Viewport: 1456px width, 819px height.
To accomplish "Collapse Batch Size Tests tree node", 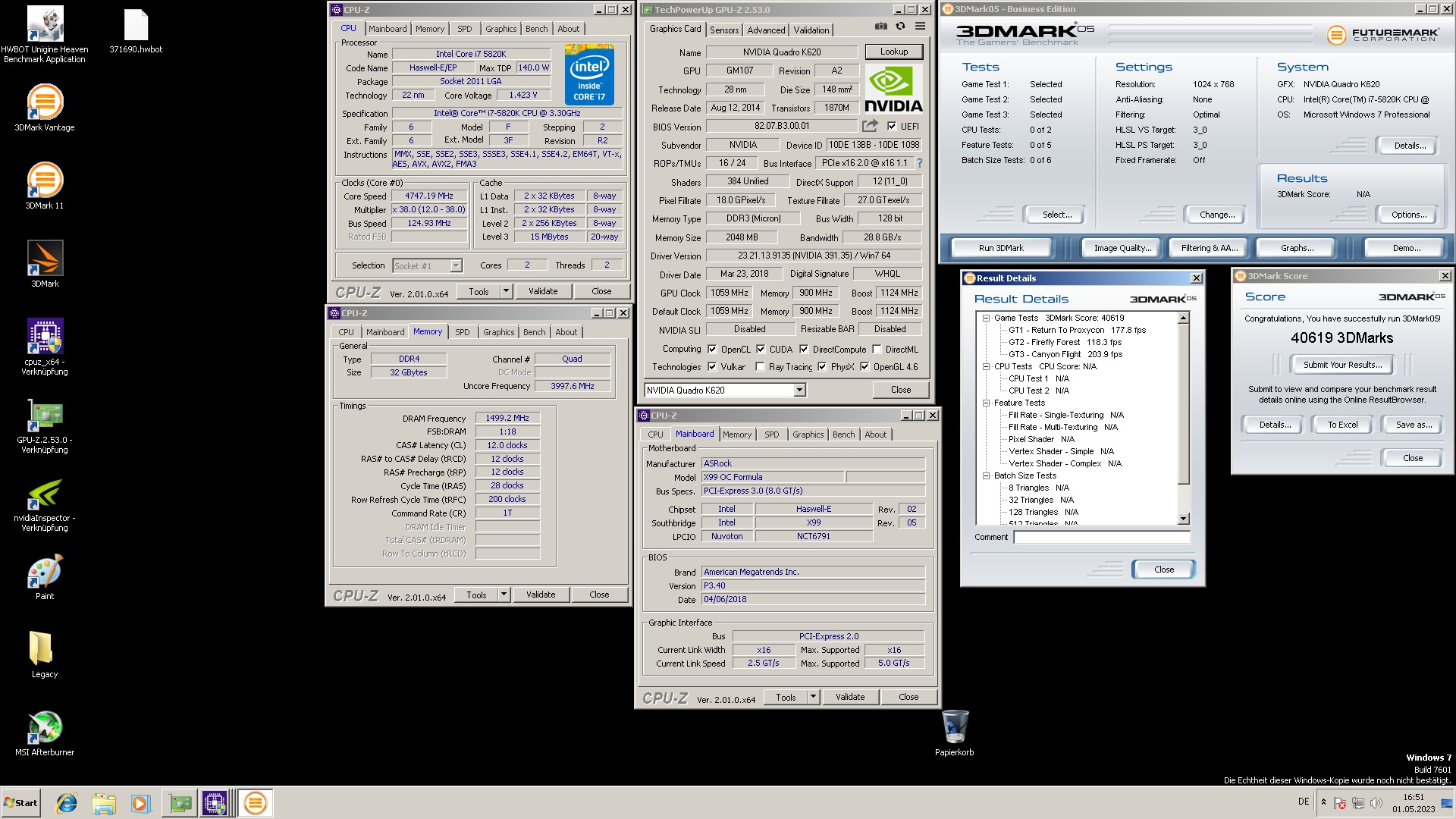I will (x=987, y=476).
